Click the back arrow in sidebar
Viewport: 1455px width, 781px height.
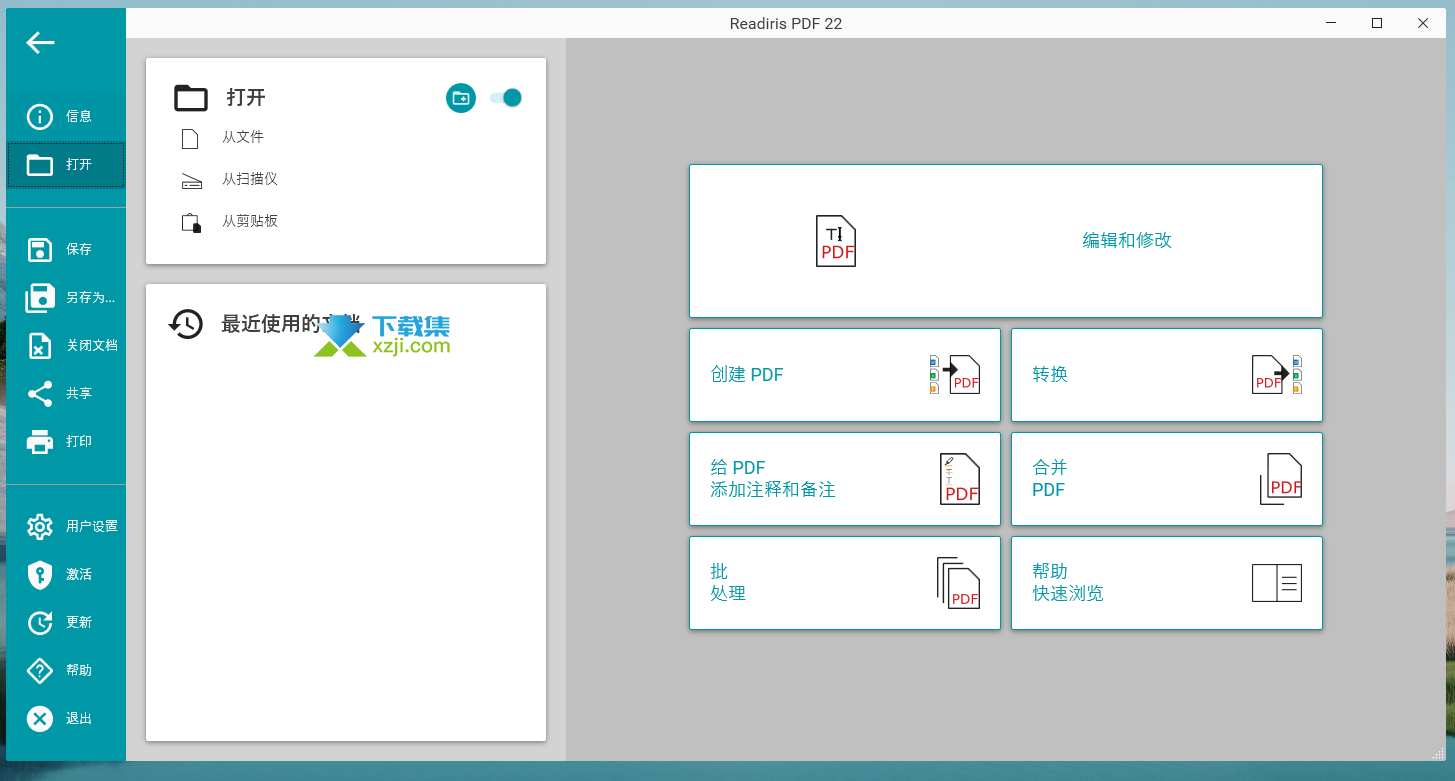(x=40, y=42)
